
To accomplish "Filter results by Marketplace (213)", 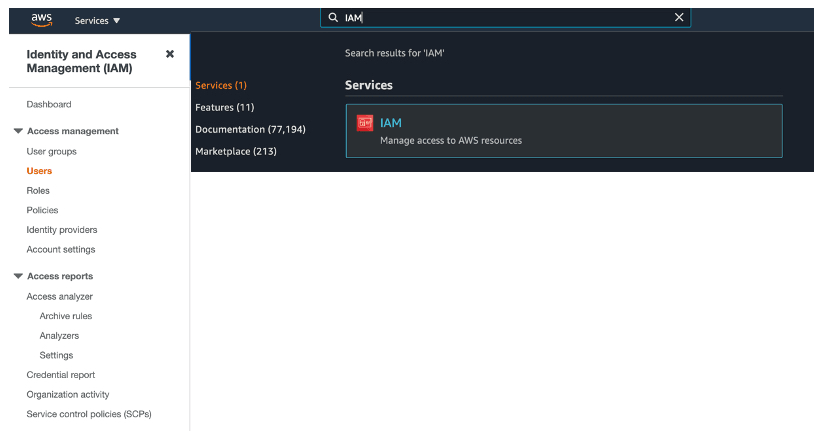I will pyautogui.click(x=236, y=151).
